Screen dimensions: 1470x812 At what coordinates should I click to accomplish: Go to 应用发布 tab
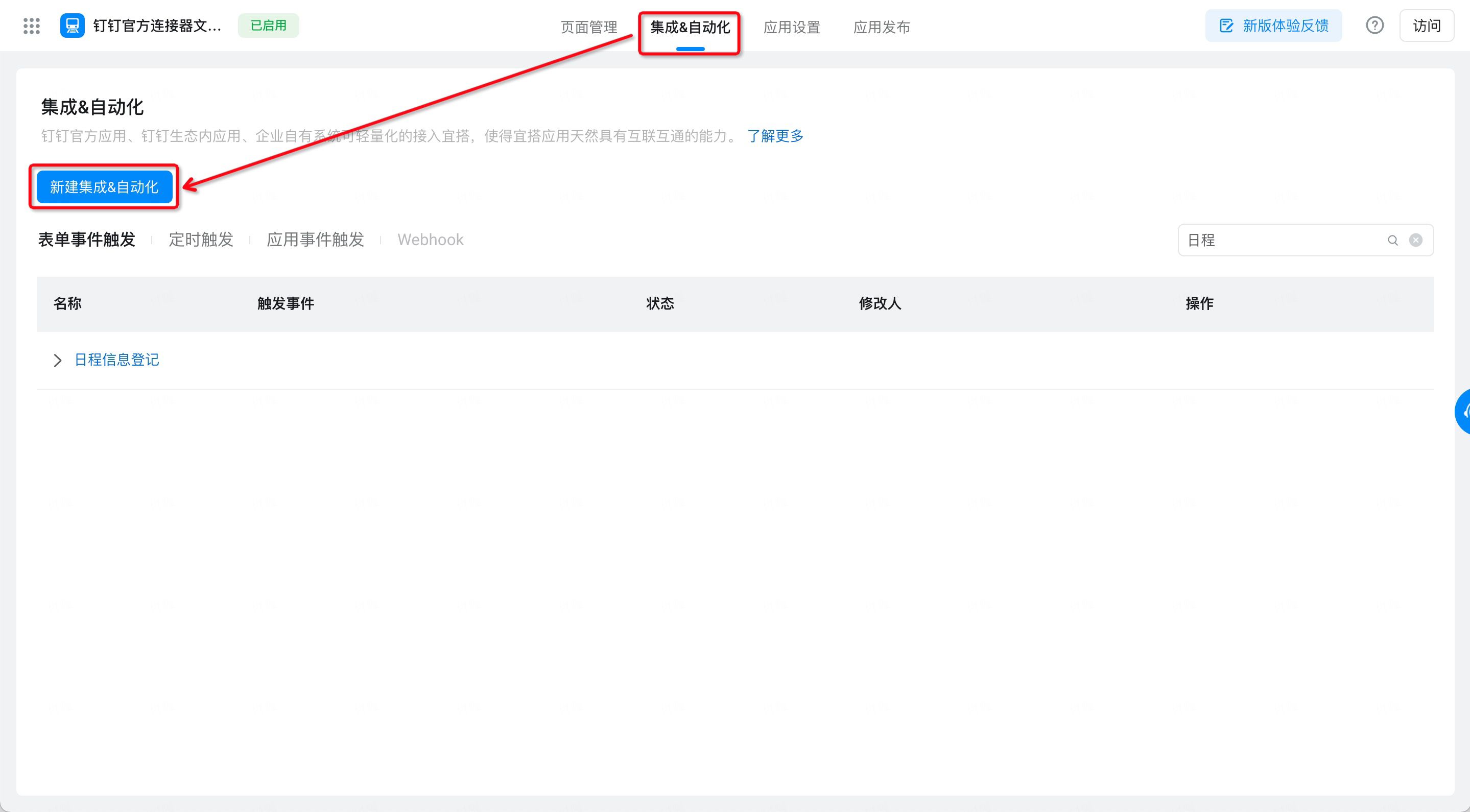(x=882, y=27)
